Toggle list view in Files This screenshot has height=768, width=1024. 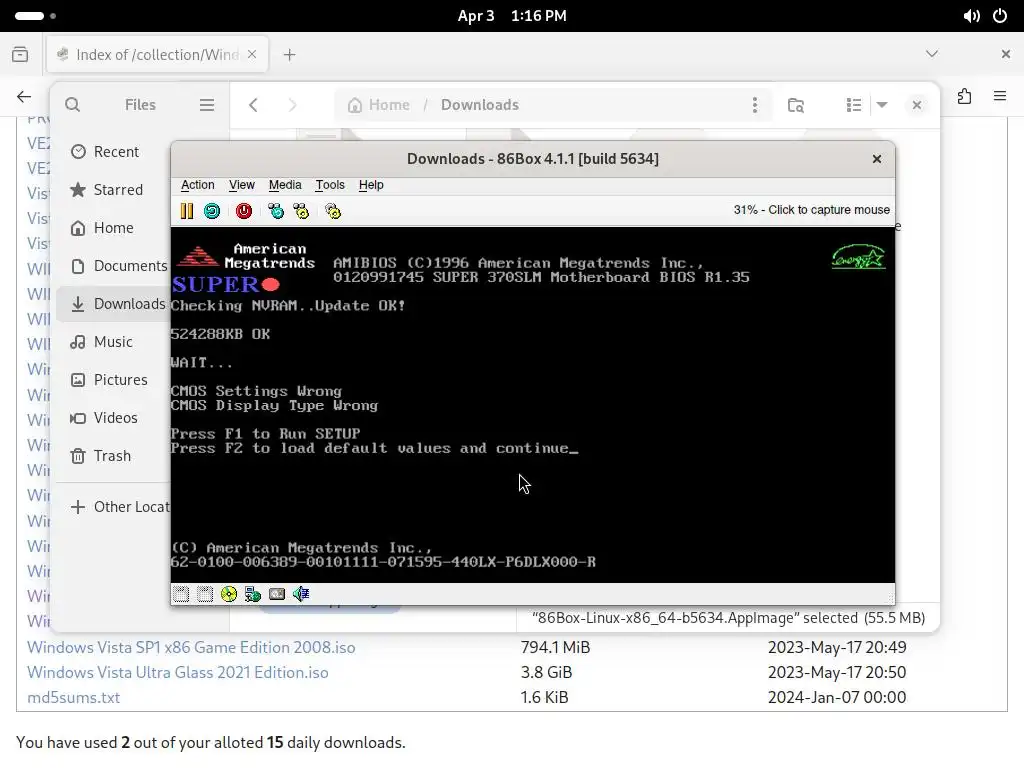click(x=854, y=105)
